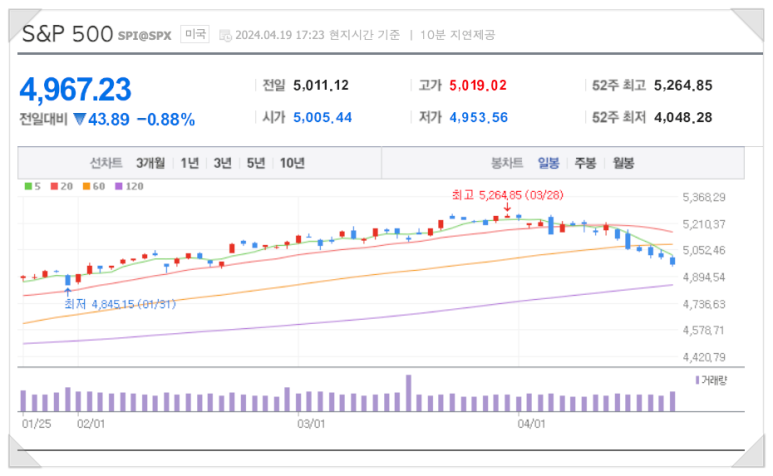Click the 10분 지연제공 delay notice
The image size is (773, 476).
457,35
